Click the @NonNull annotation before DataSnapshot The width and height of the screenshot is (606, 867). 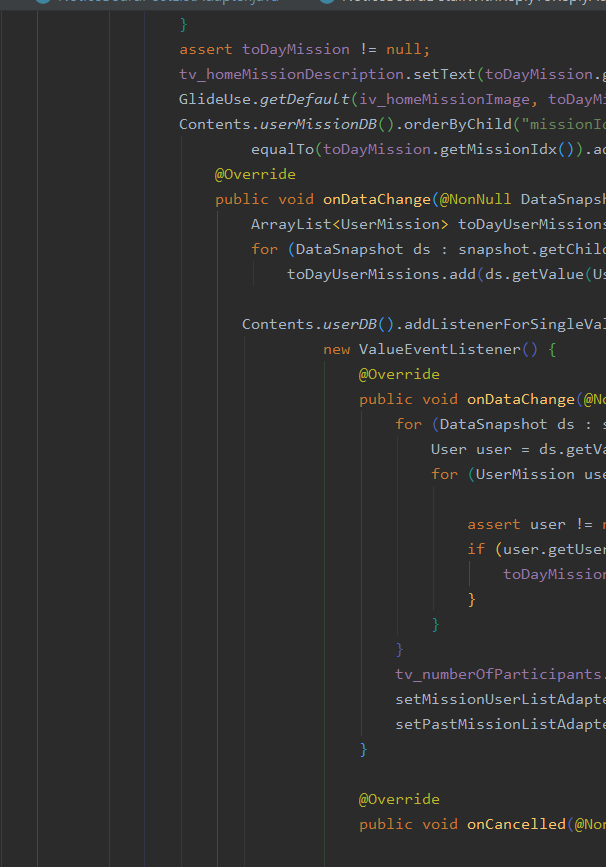(475, 199)
